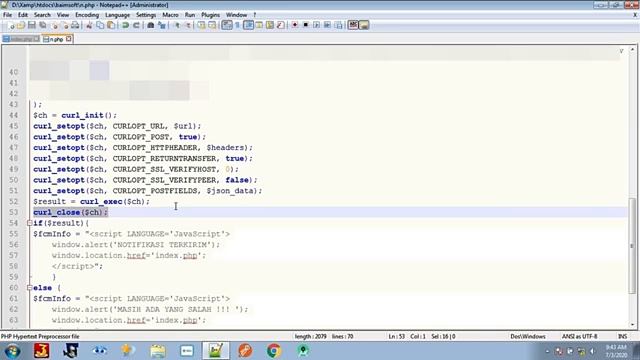Stop macro recording
Image resolution: width=640 pixels, height=360 pixels.
pyautogui.click(x=305, y=25)
